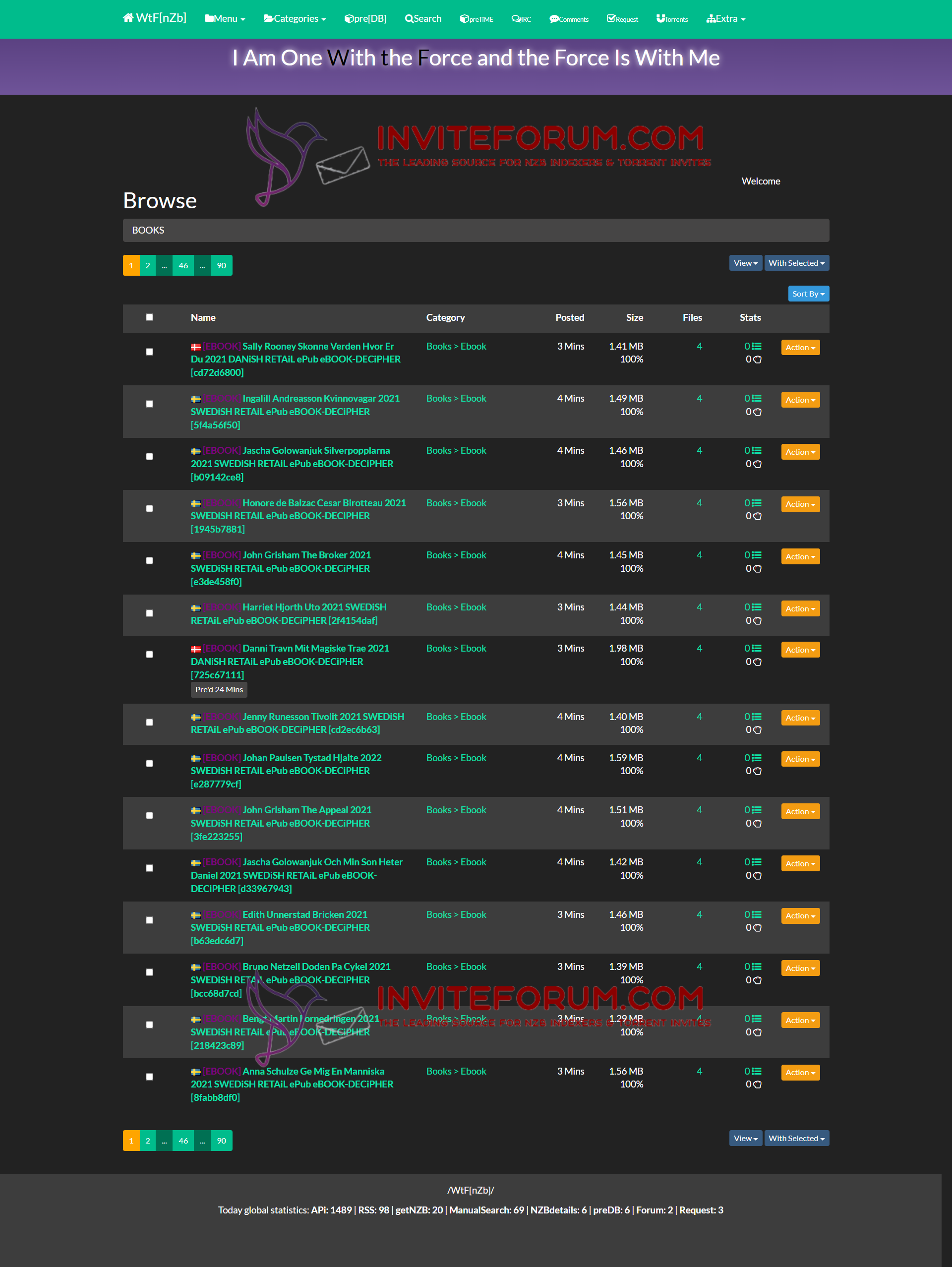Check the Anna Schulze release checkbox

click(150, 1077)
